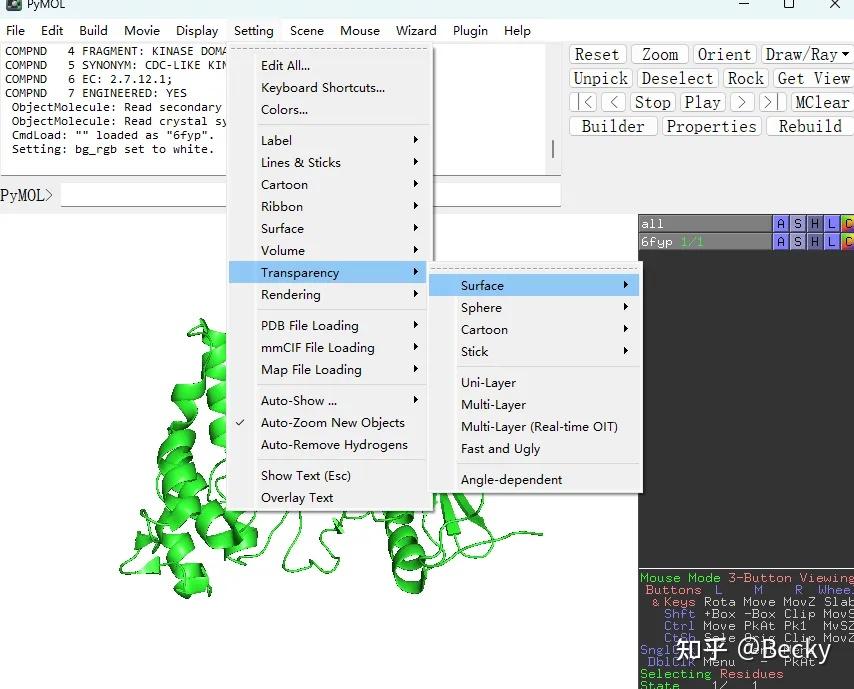The image size is (854, 689).
Task: Select Multi-Layer (Real-time OIT) mode
Action: click(x=534, y=426)
